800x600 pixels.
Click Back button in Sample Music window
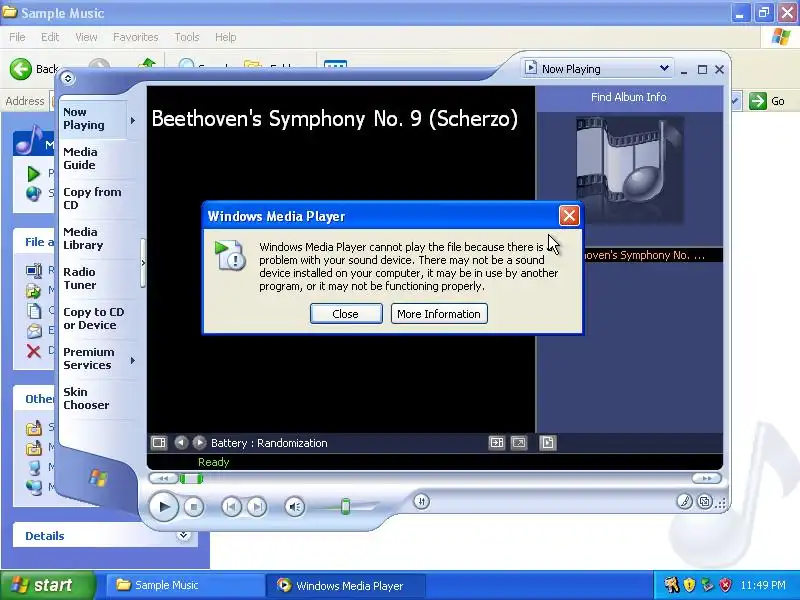click(x=34, y=69)
